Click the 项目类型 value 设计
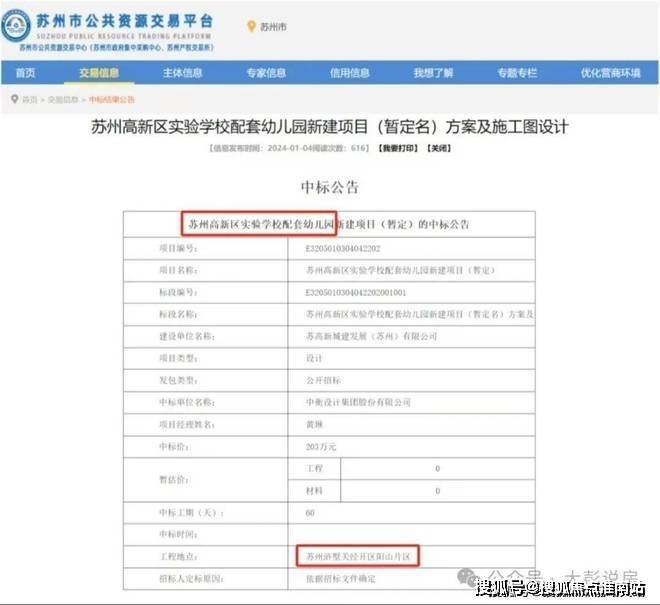Screen dimensions: 660x605 [x=314, y=358]
